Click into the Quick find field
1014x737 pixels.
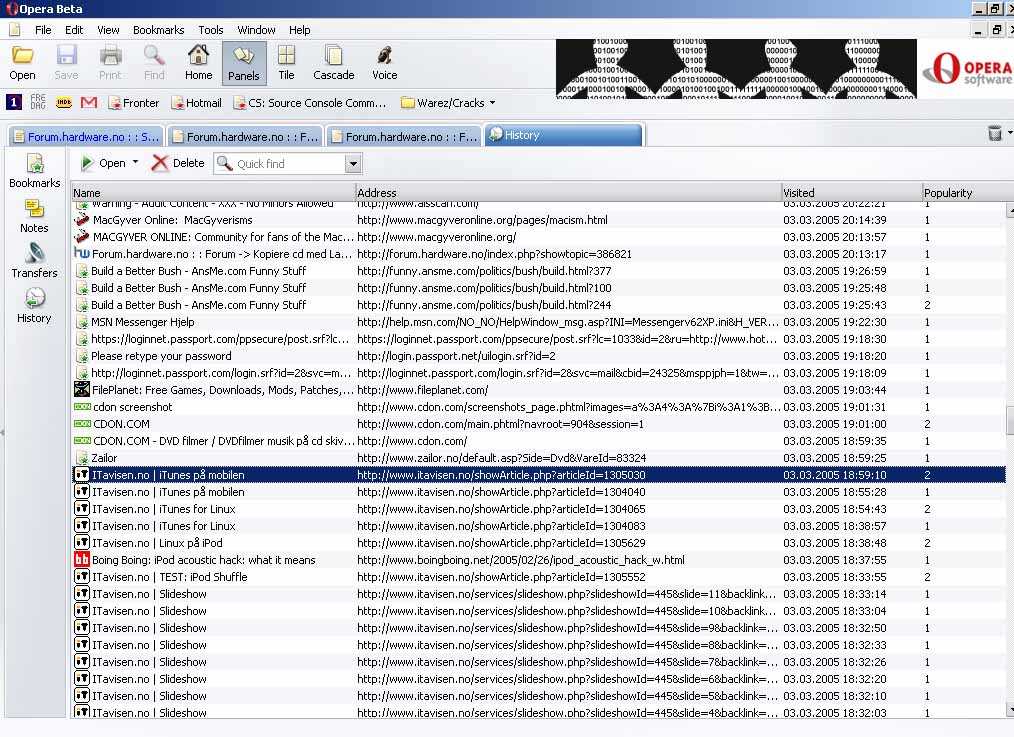coord(280,164)
